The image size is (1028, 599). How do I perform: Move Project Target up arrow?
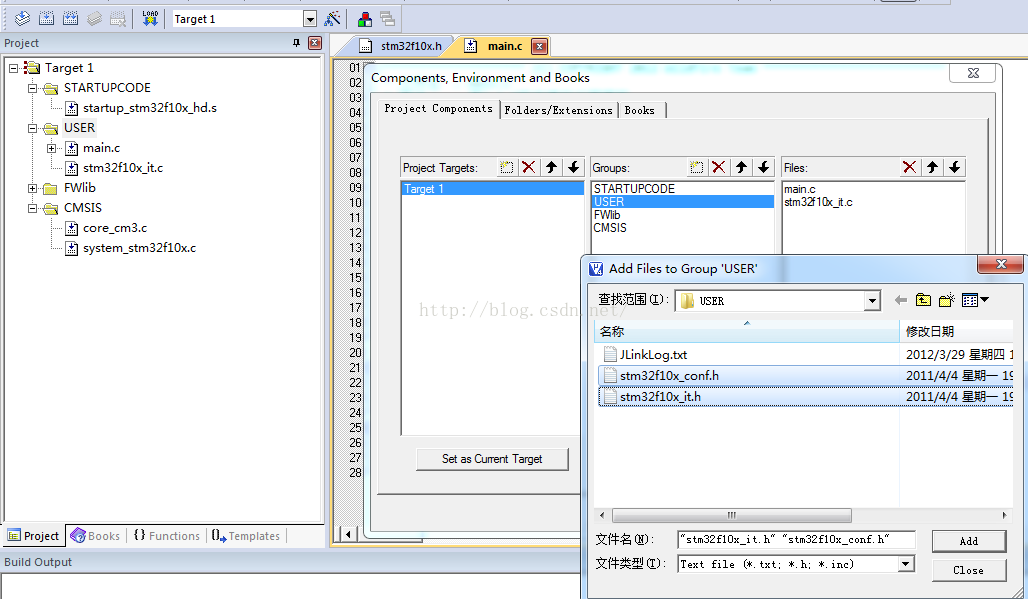click(551, 167)
